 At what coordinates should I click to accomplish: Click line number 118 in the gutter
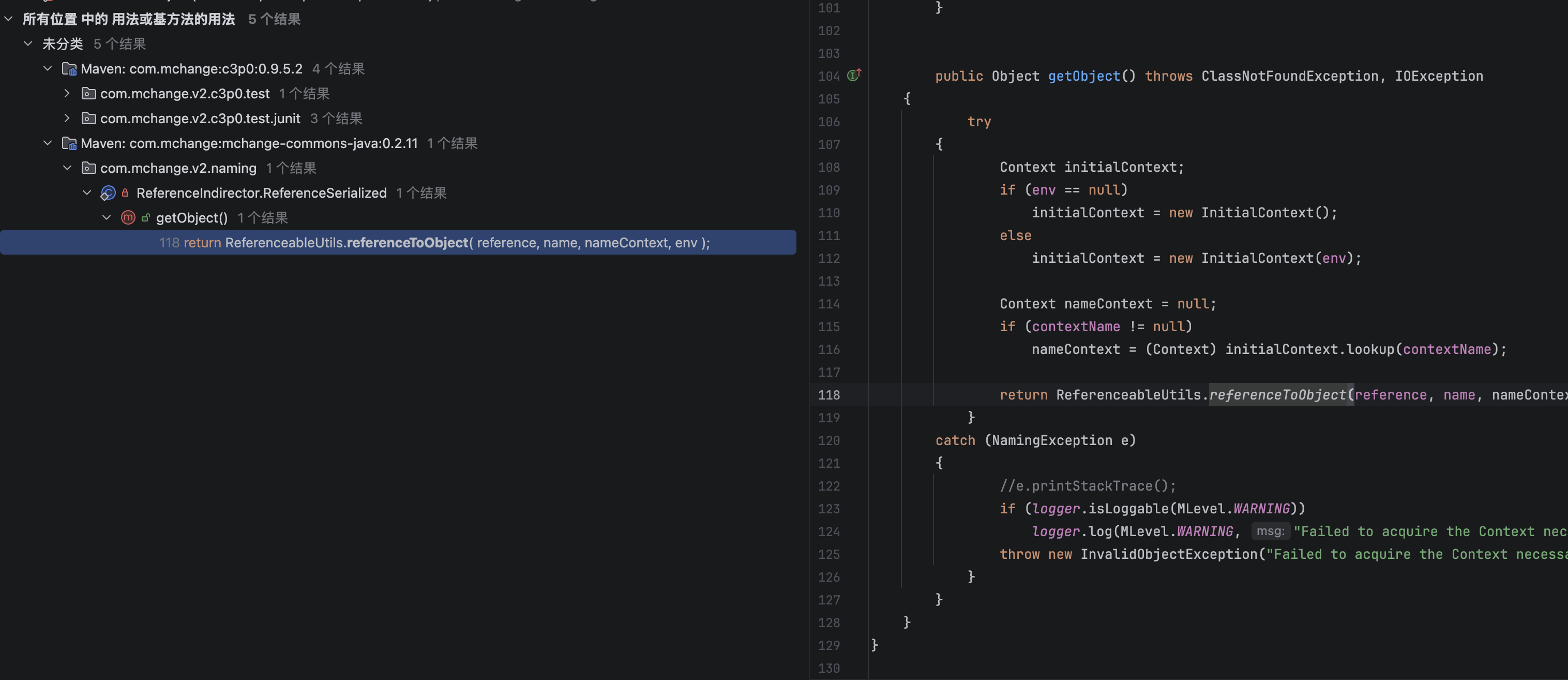[829, 395]
